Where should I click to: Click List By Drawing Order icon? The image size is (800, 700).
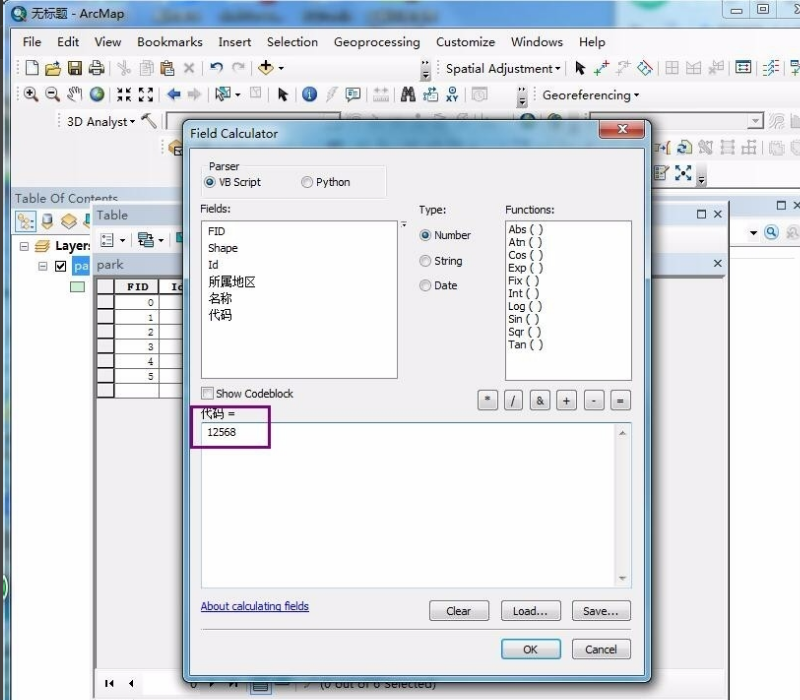(x=26, y=221)
